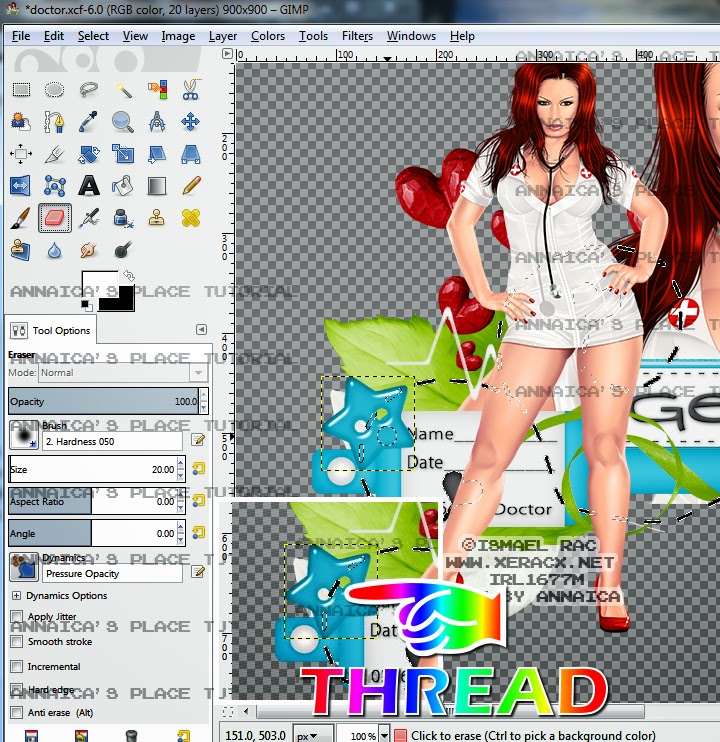Select the Flip tool
The height and width of the screenshot is (742, 720).
(x=21, y=186)
